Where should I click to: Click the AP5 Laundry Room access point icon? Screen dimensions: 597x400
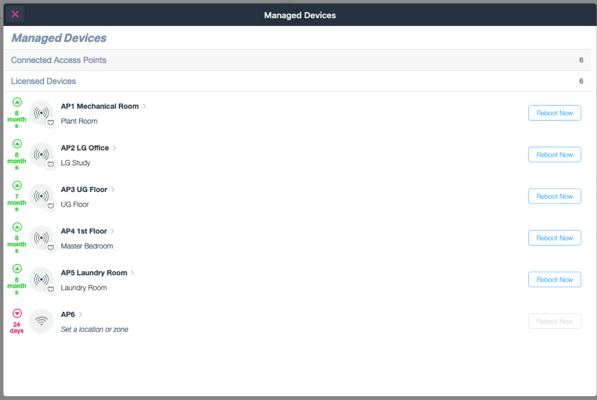(x=42, y=279)
